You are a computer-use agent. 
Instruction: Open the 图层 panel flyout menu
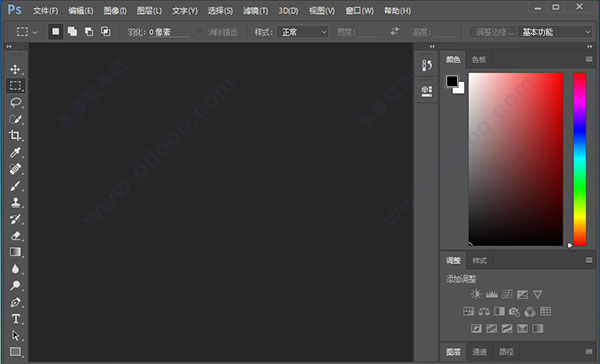tap(589, 351)
